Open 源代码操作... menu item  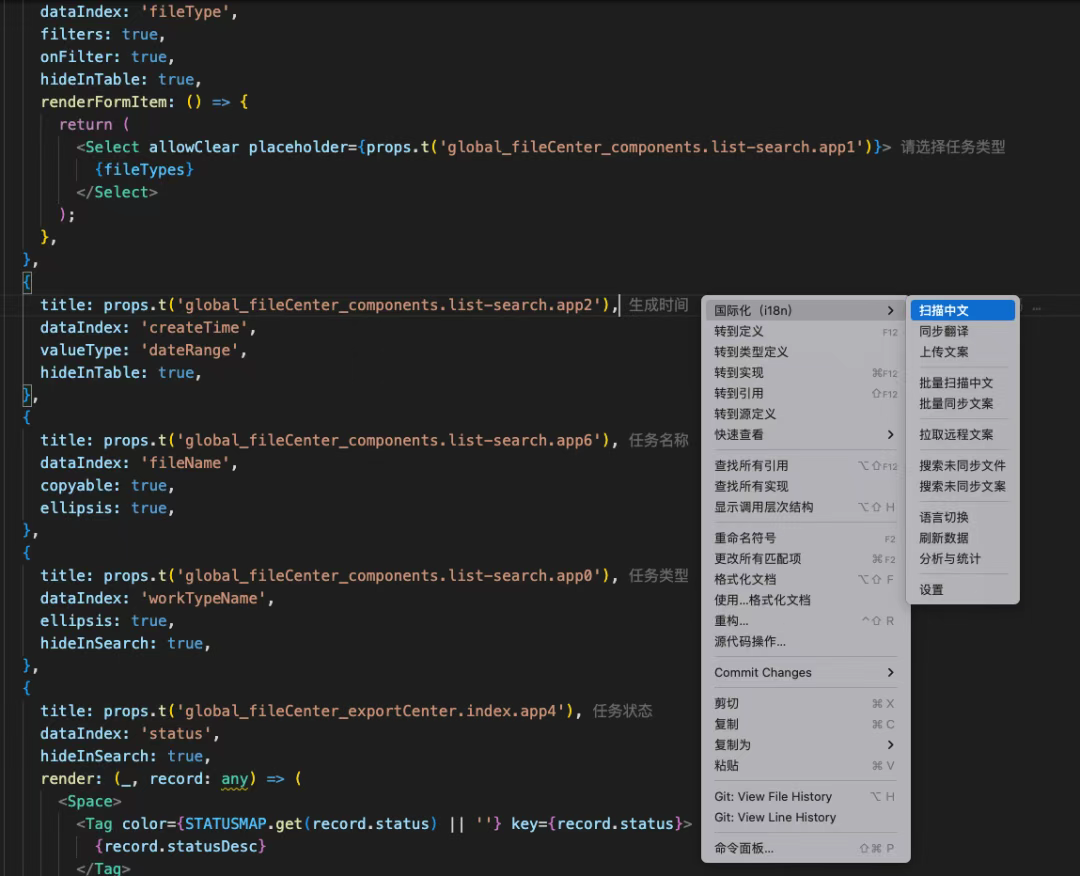pyautogui.click(x=804, y=641)
